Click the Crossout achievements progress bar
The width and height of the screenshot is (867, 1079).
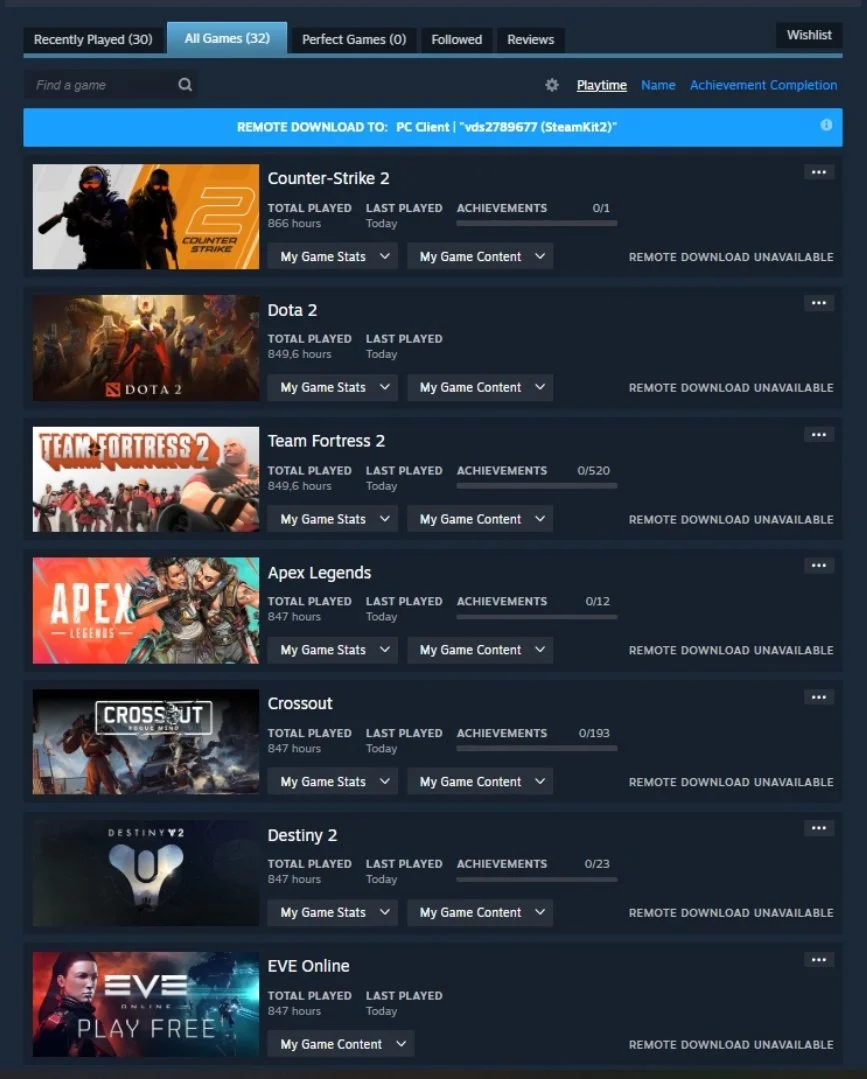pyautogui.click(x=537, y=748)
